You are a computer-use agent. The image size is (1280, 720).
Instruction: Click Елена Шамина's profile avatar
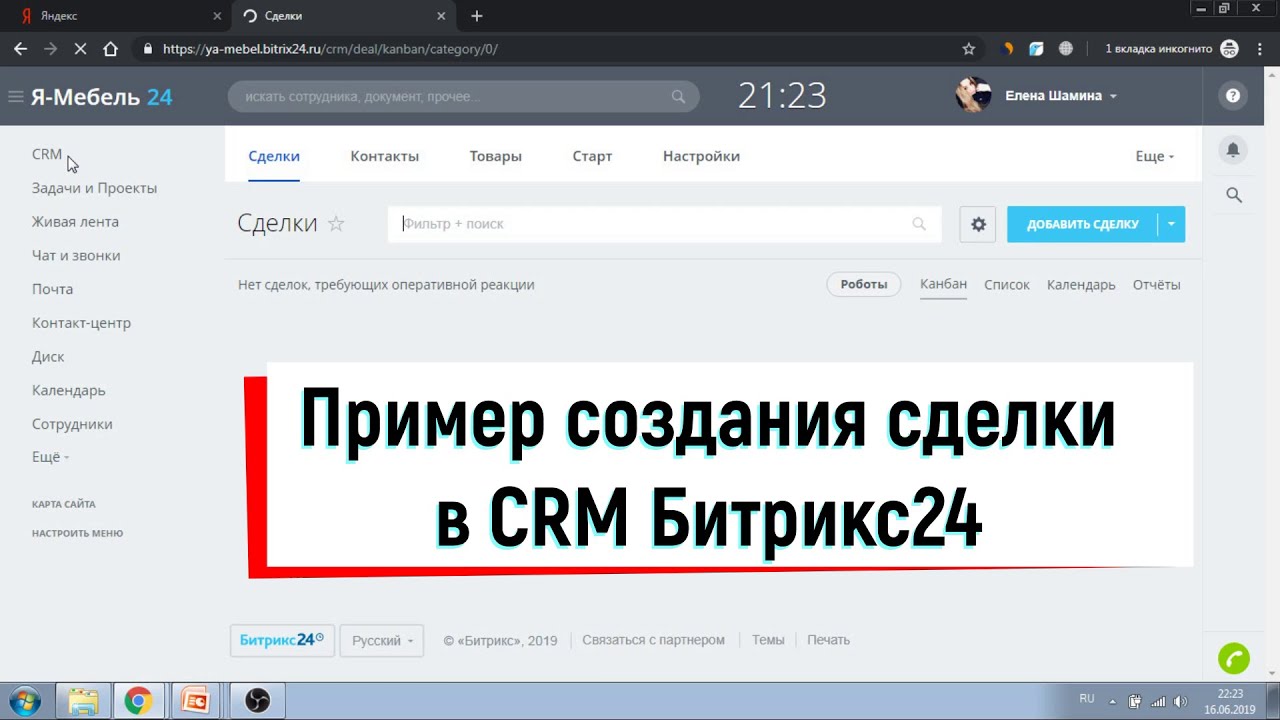click(x=973, y=95)
